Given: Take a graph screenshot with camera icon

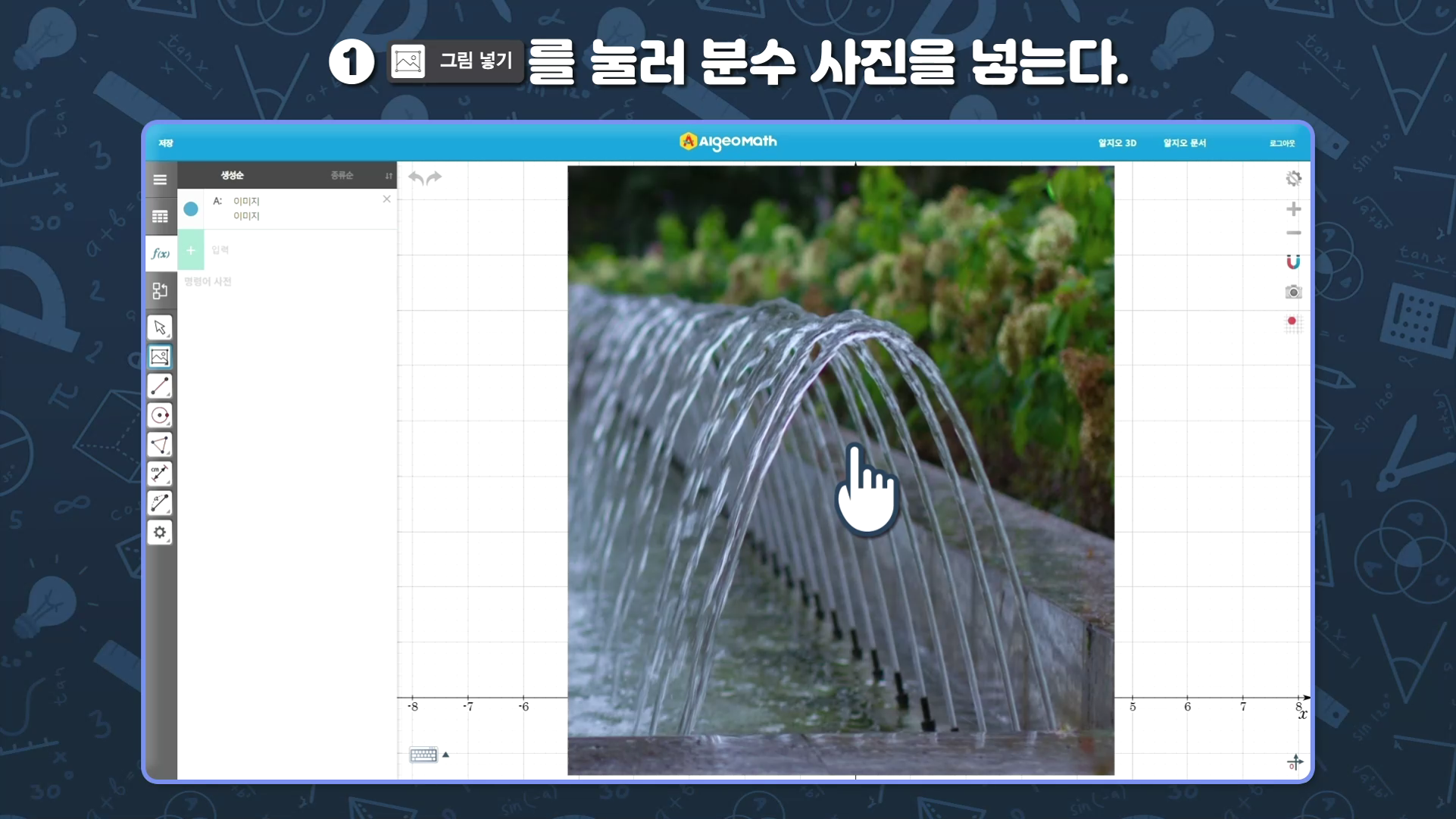Looking at the screenshot, I should pos(1293,292).
